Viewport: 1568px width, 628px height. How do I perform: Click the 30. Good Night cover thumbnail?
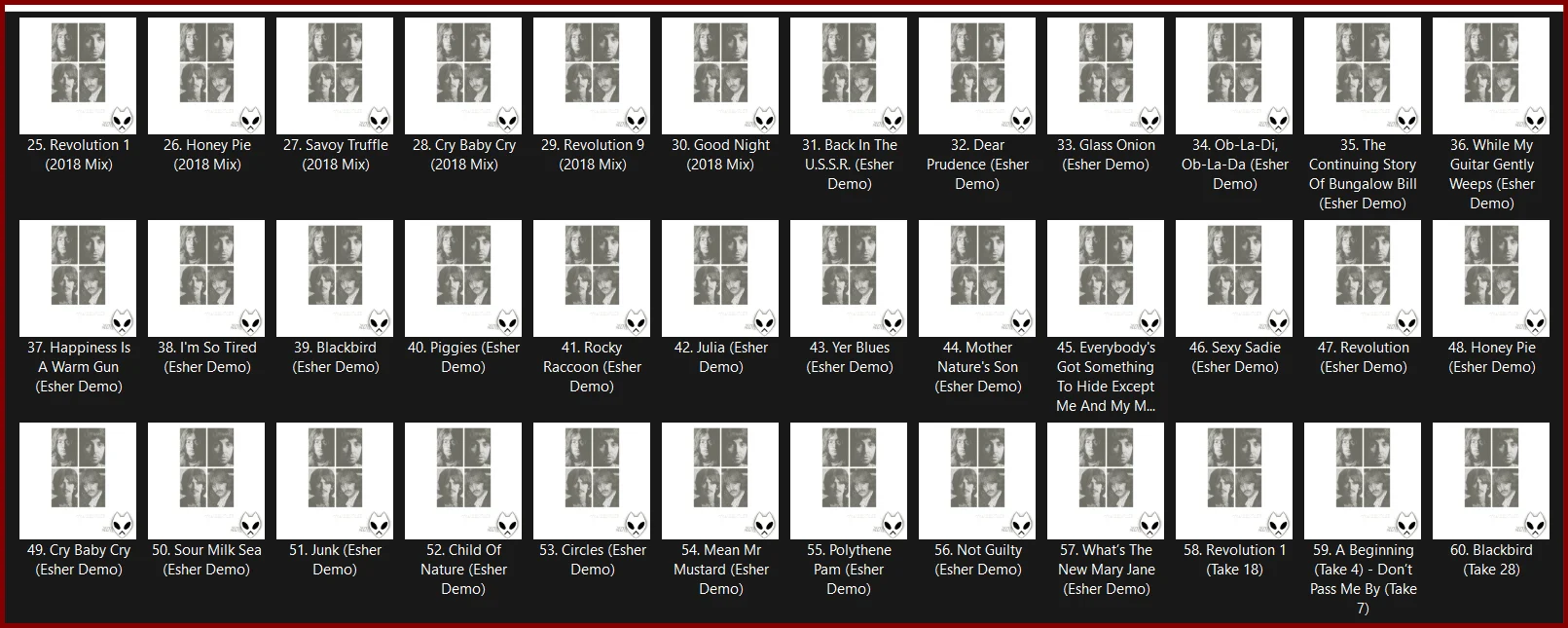(x=720, y=76)
